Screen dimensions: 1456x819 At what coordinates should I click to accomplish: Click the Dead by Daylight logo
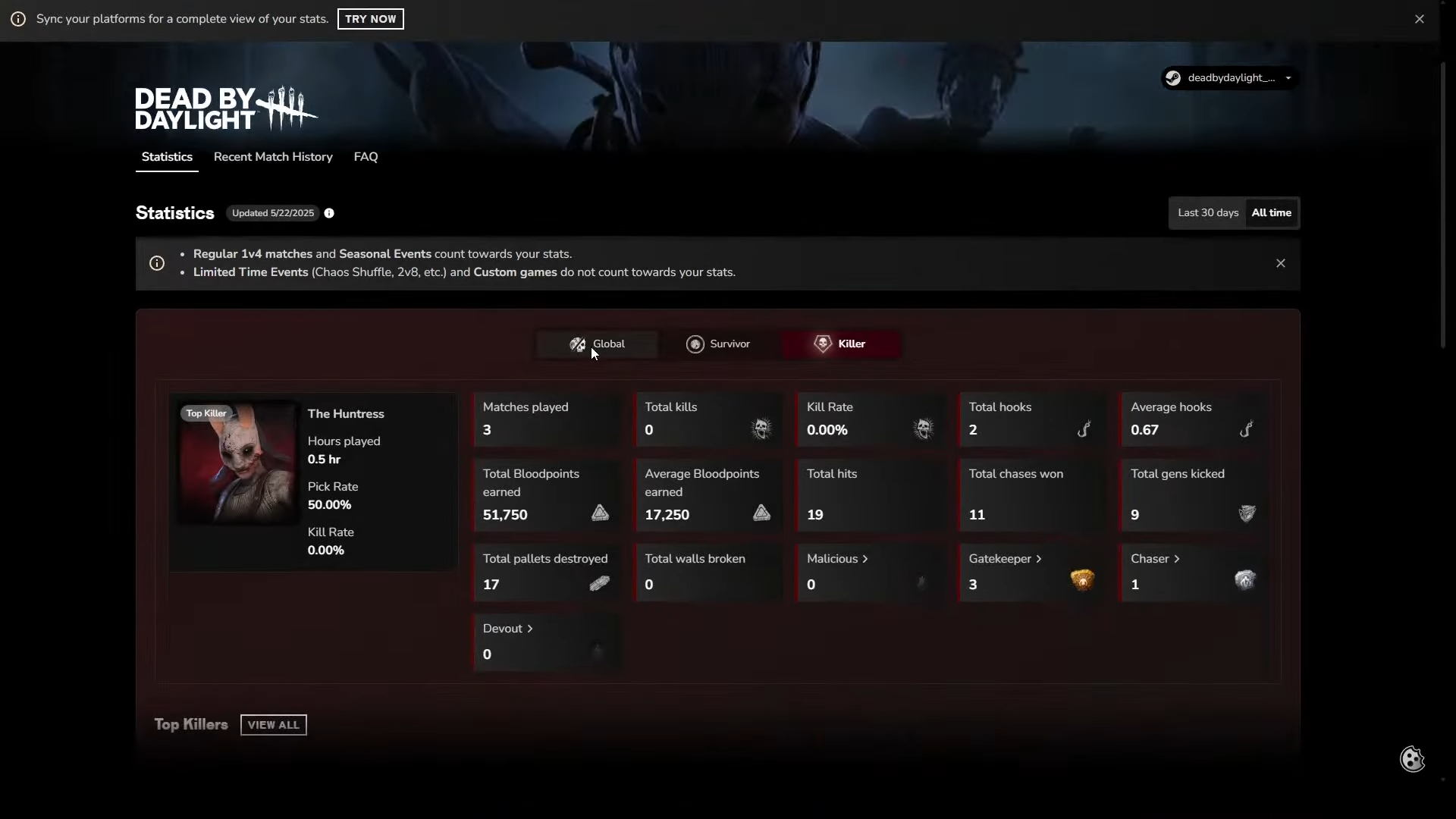pos(226,108)
